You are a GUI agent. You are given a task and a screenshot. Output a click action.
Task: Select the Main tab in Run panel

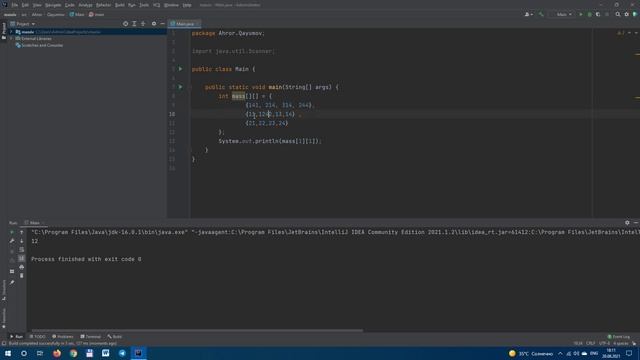(34, 223)
